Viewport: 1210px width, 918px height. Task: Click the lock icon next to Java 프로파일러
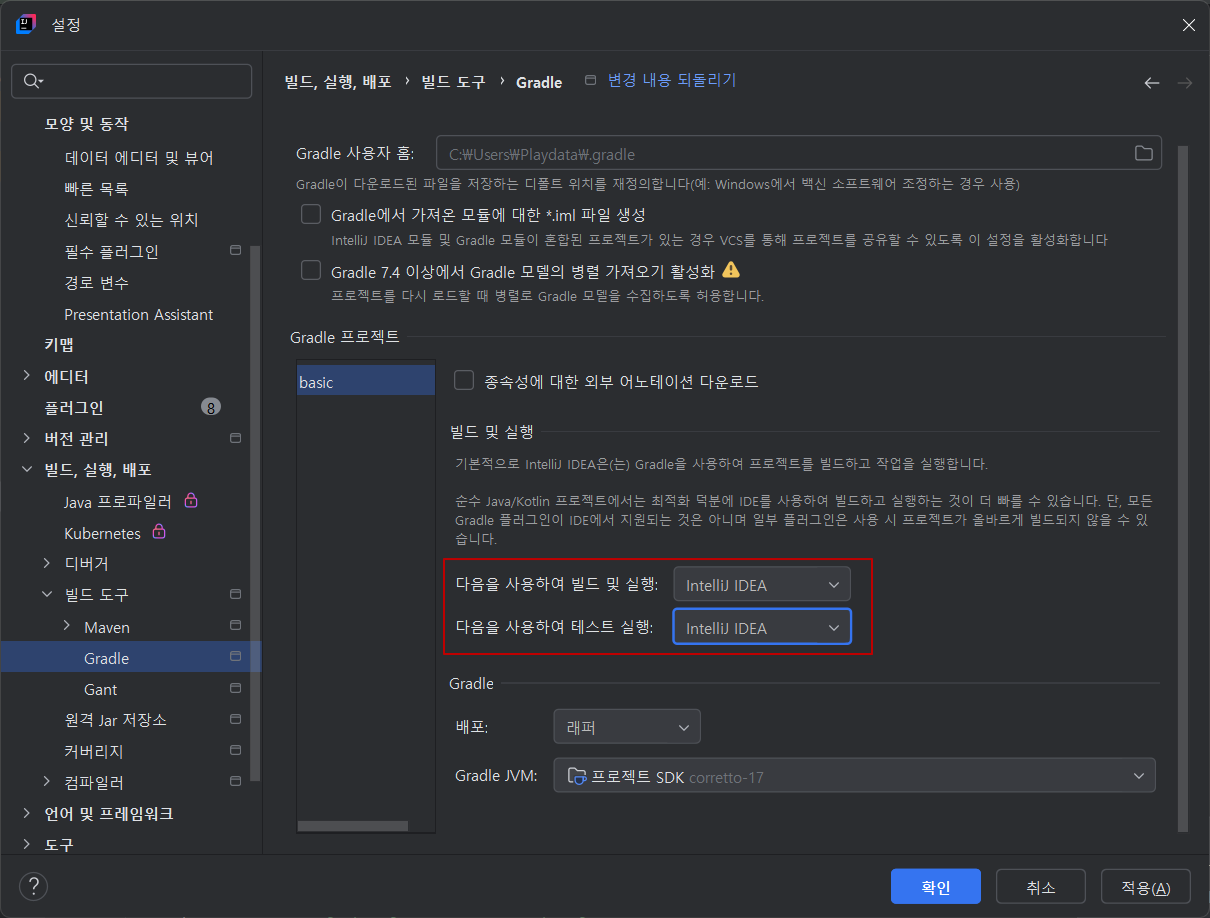[x=191, y=500]
